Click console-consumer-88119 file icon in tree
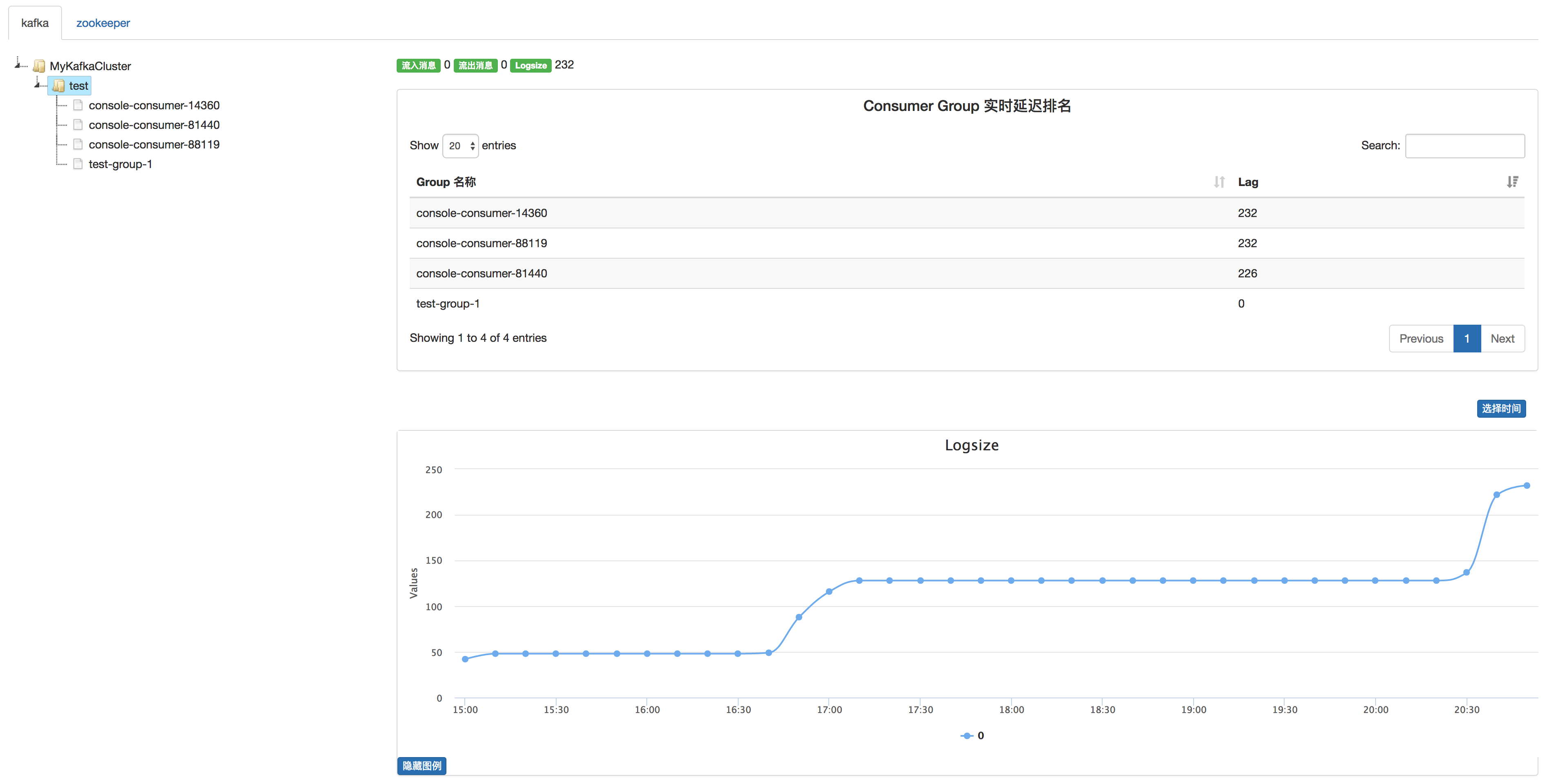This screenshot has width=1549, height=784. [78, 144]
